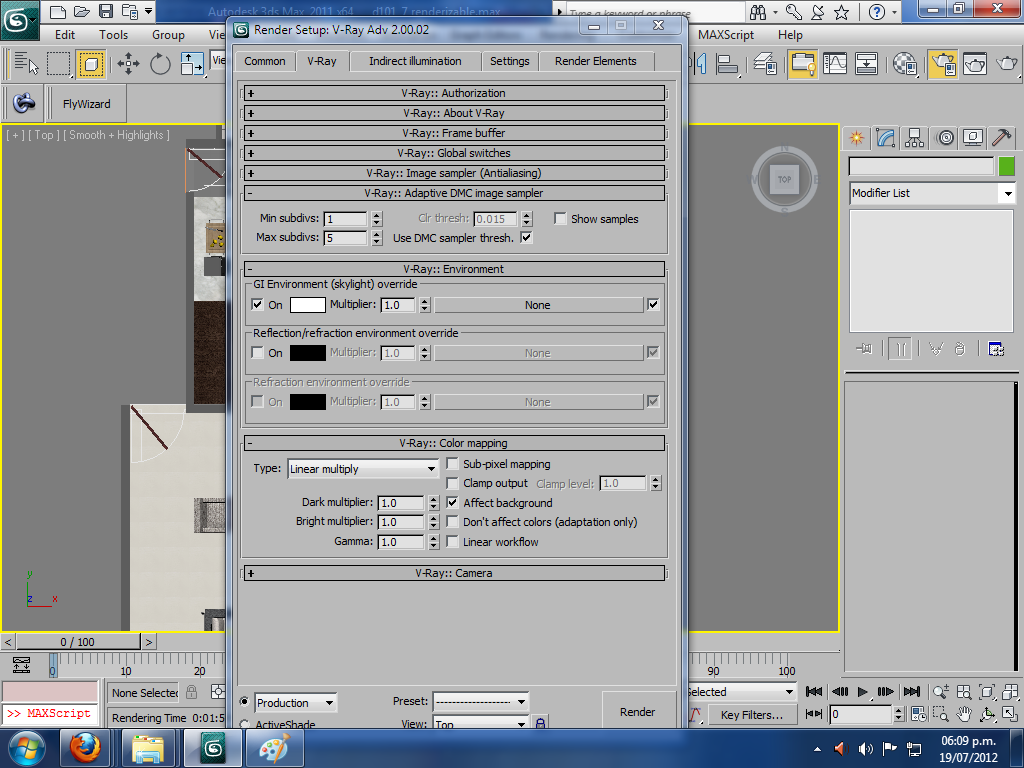Expand V-Ray:: Authorization rollout
The height and width of the screenshot is (768, 1024).
point(455,93)
